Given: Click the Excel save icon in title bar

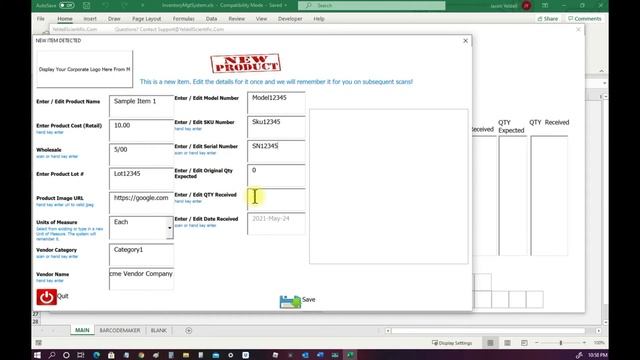Looking at the screenshot, I should (87, 5).
